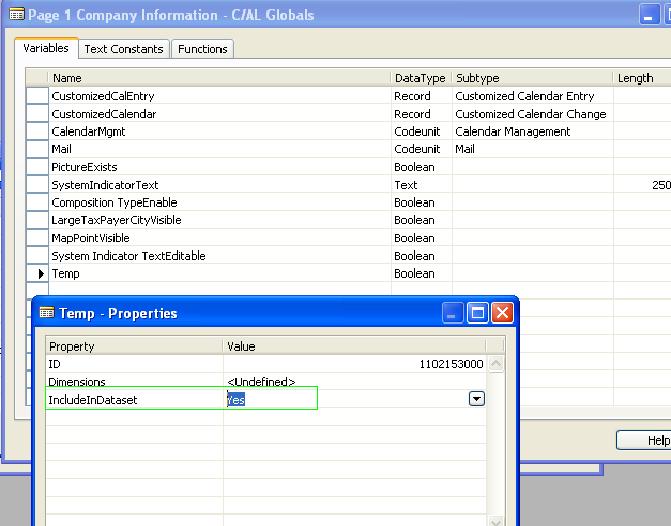The height and width of the screenshot is (526, 671).
Task: Select the Composition TypeEnable variable name
Action: [114, 202]
